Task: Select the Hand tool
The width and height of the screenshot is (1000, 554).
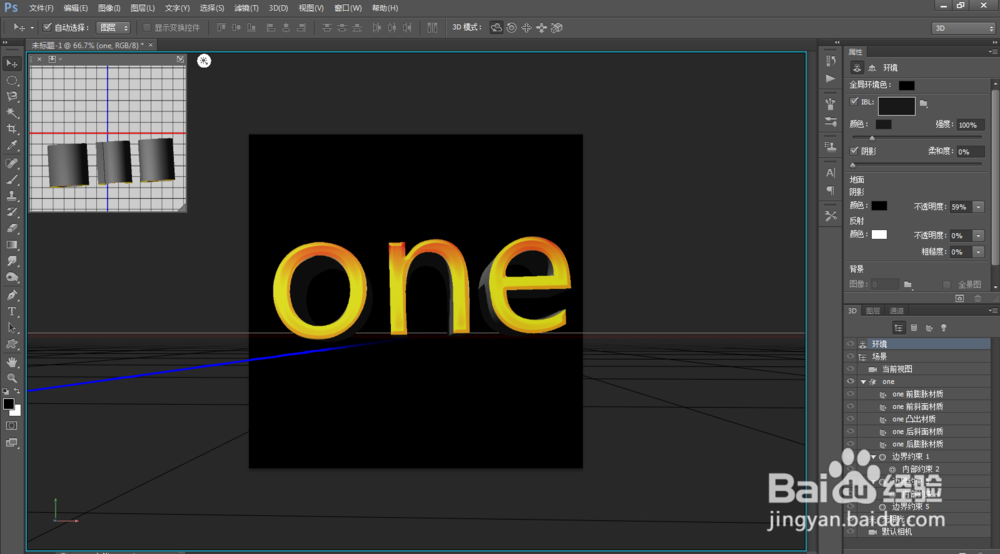Action: (11, 361)
